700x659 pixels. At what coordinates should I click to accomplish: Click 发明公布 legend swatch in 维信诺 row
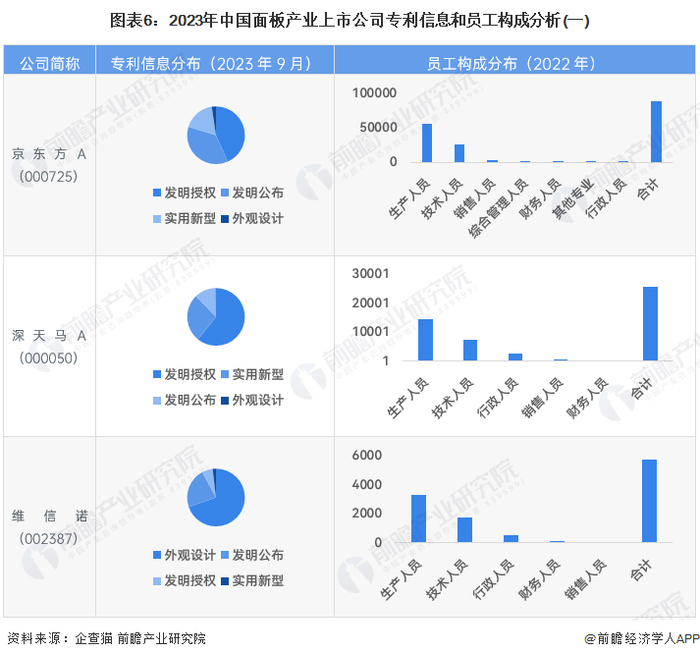225,555
